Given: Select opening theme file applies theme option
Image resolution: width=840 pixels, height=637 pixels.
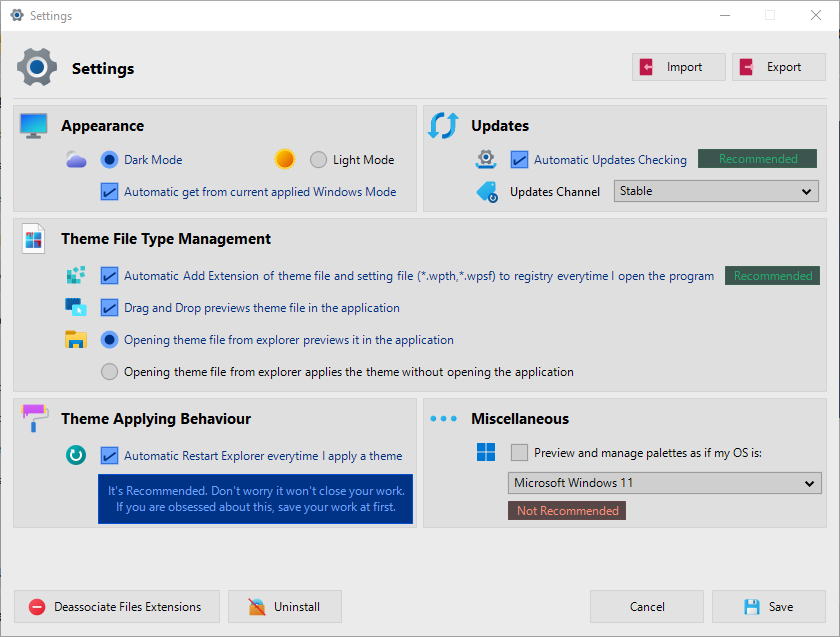Looking at the screenshot, I should coord(109,372).
